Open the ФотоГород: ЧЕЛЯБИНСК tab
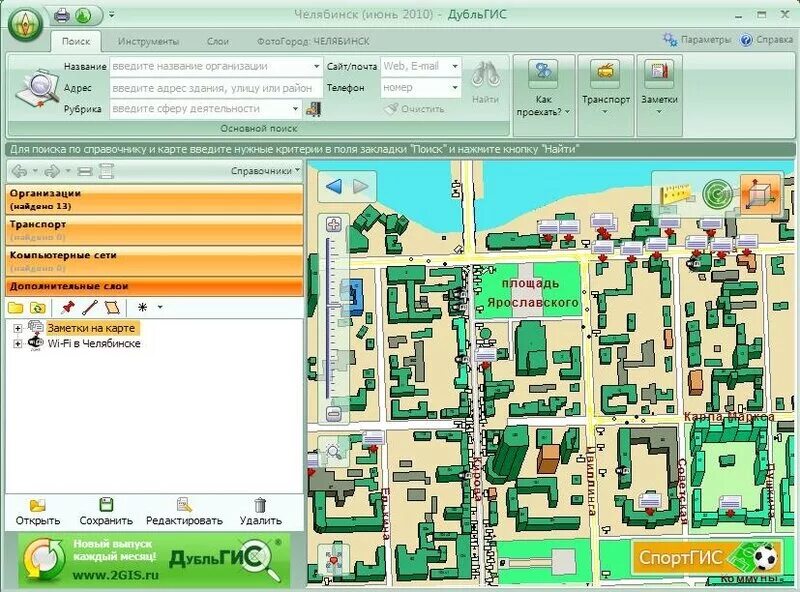 (313, 41)
